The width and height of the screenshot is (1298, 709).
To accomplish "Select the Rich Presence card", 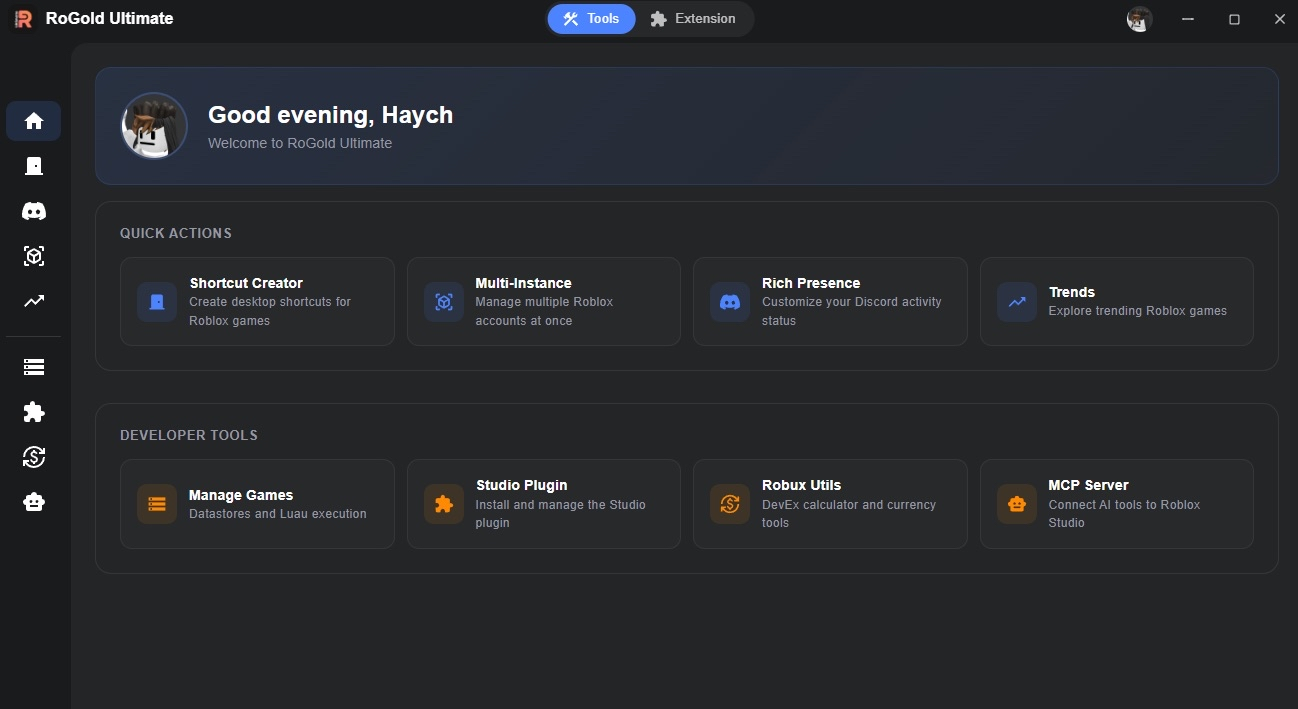I will click(829, 302).
